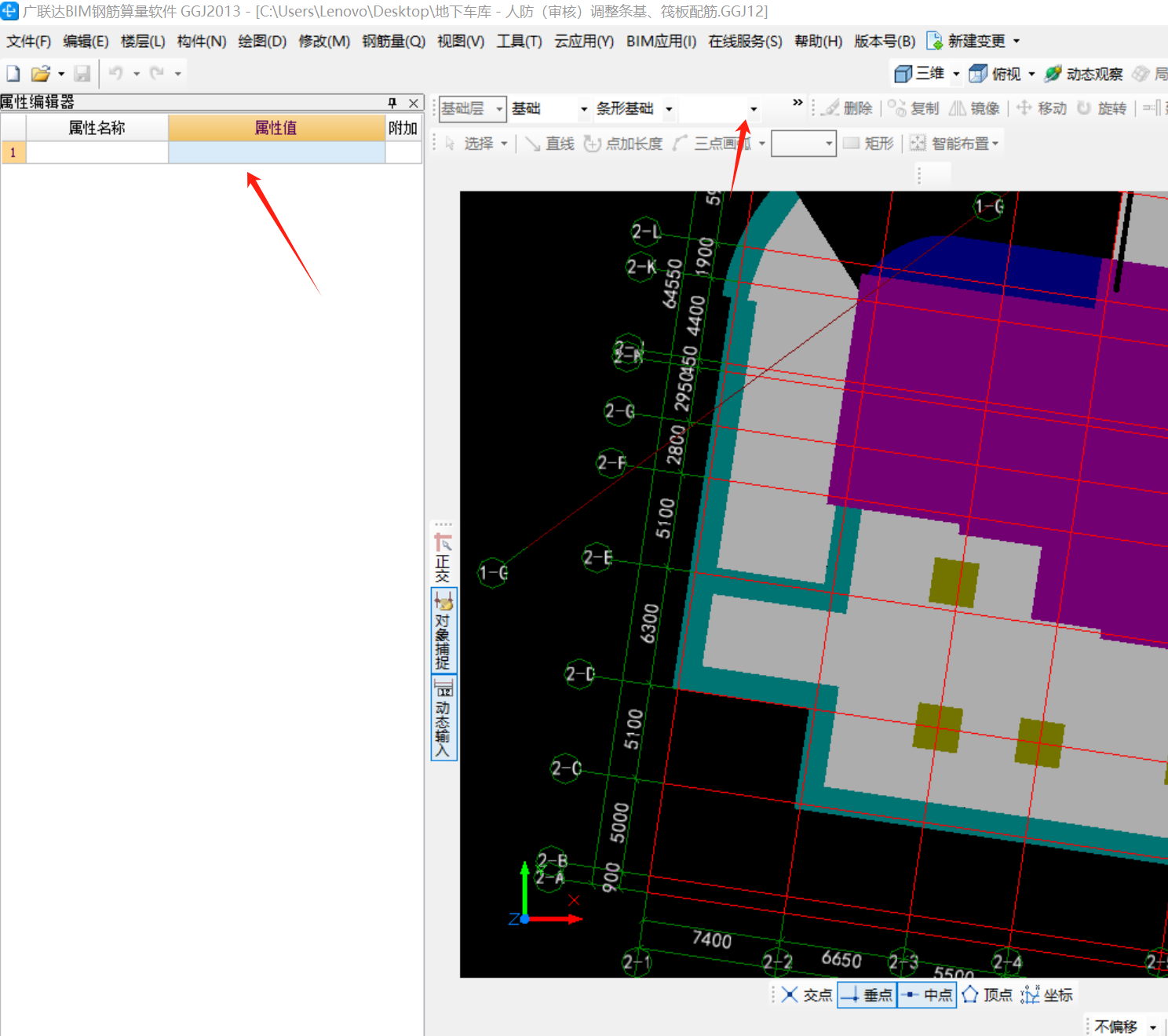Open the 绘图(D) menu
This screenshot has width=1168, height=1036.
262,42
